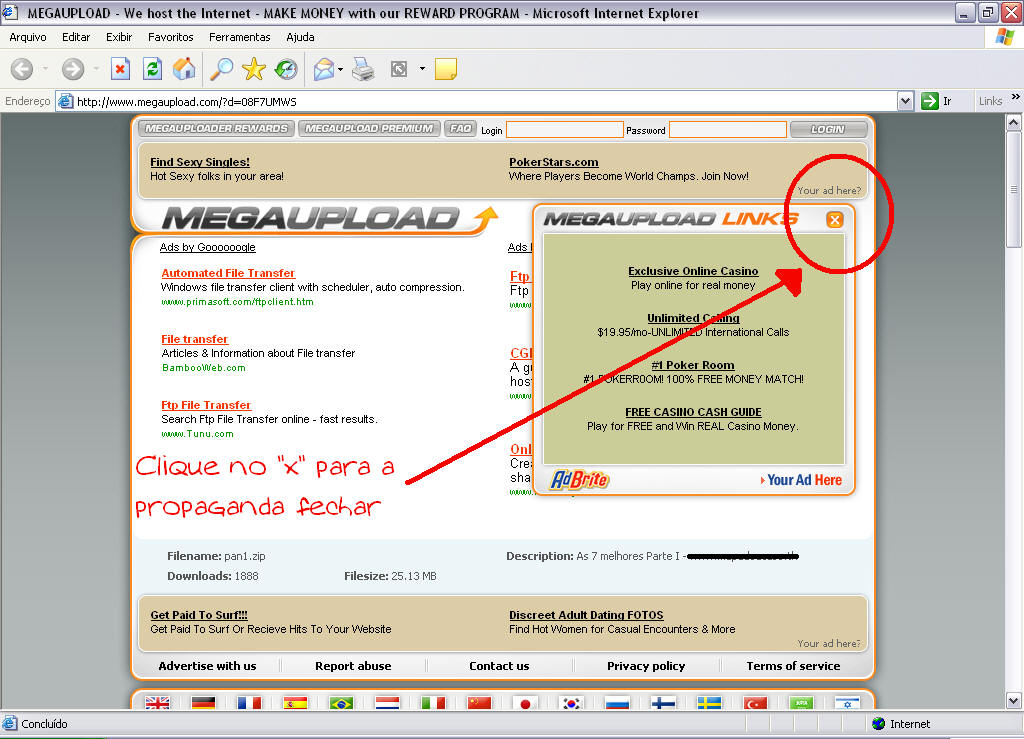The height and width of the screenshot is (739, 1024).
Task: Open the Ftp File Transfer ad link
Action: [x=206, y=405]
